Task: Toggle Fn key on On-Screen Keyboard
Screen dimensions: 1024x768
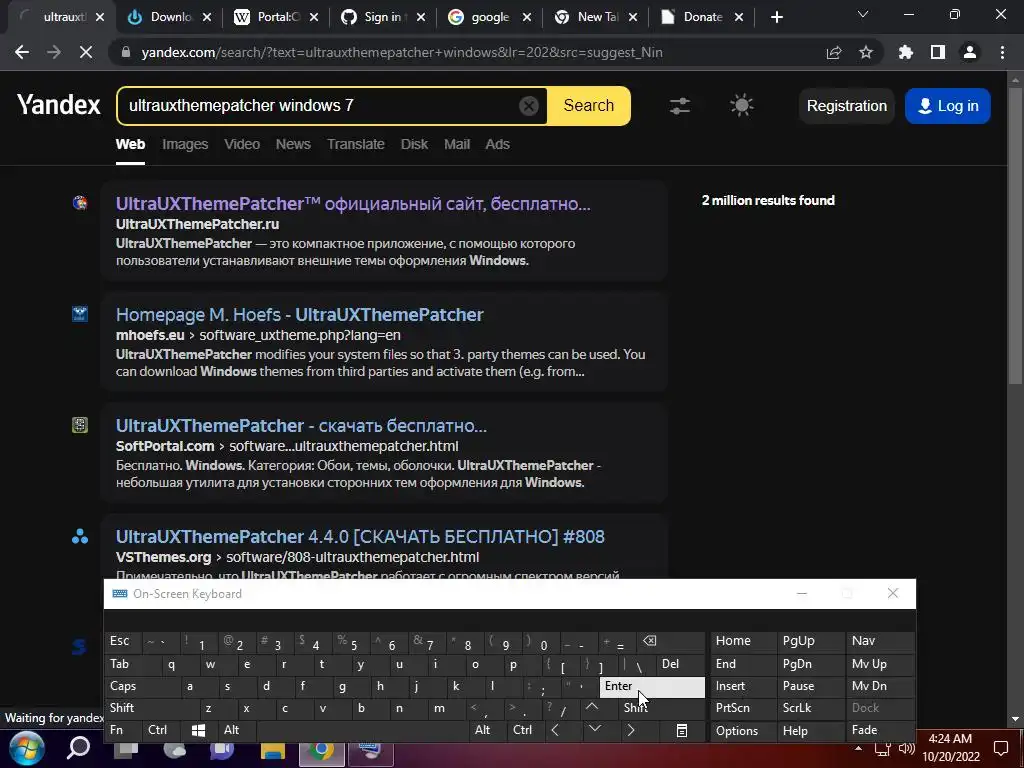Action: pos(121,730)
